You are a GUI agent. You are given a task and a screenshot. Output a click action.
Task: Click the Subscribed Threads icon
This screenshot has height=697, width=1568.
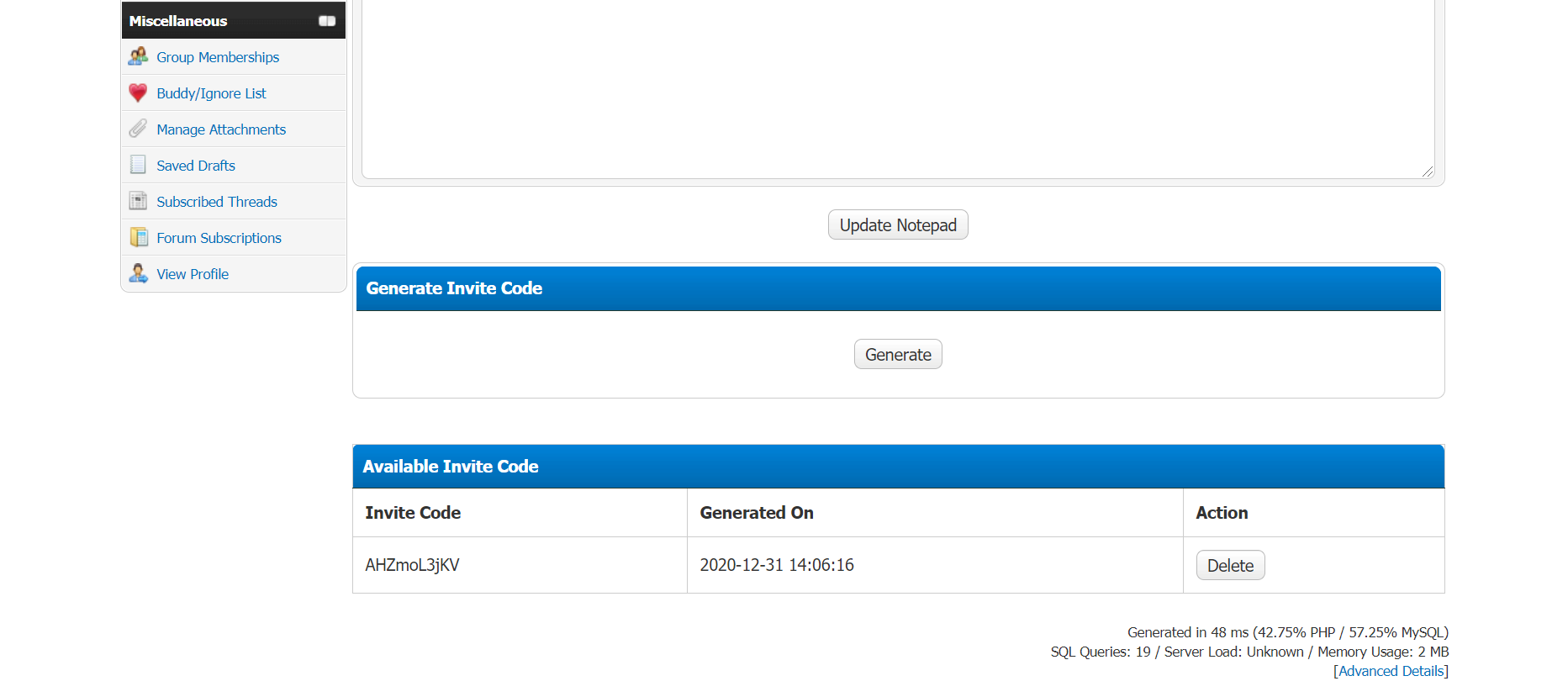point(138,201)
